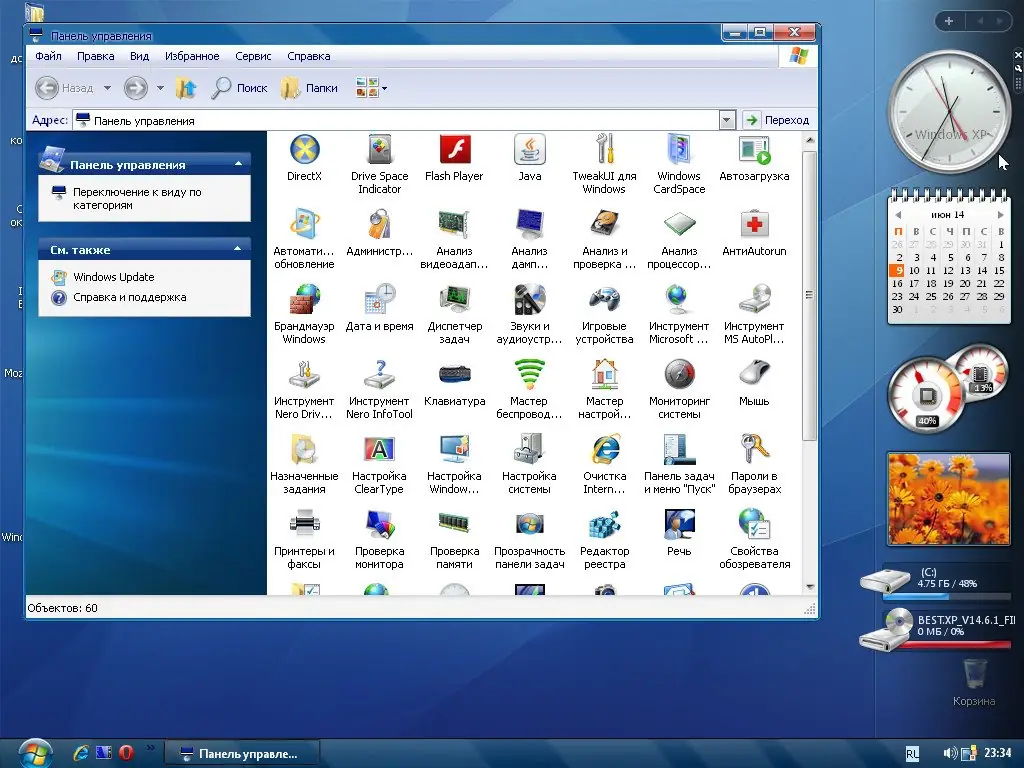Screen dimensions: 1024x768
Task: Collapse the См. также side panel
Action: click(x=238, y=248)
